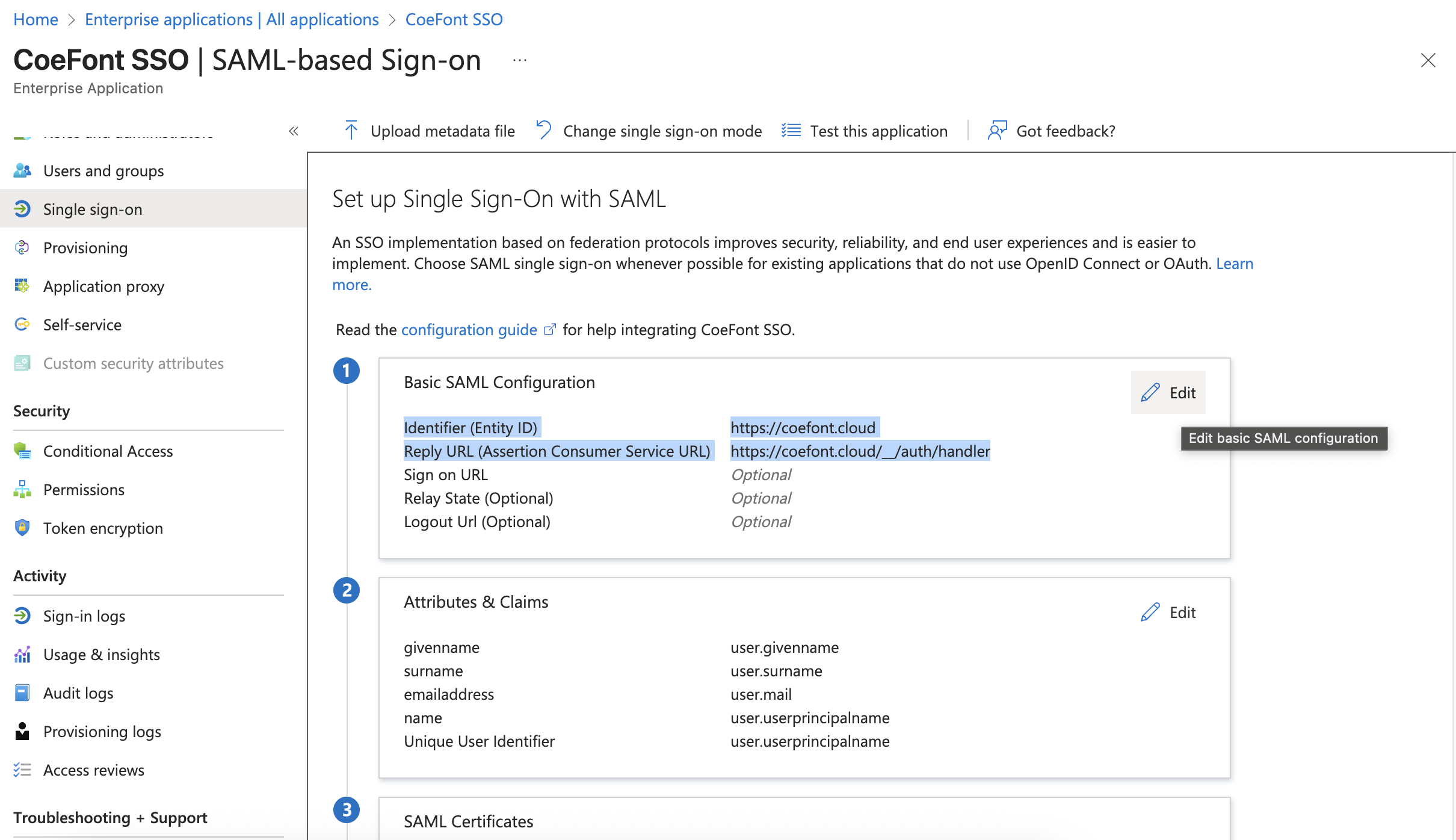Open Permissions under Security

(153, 490)
